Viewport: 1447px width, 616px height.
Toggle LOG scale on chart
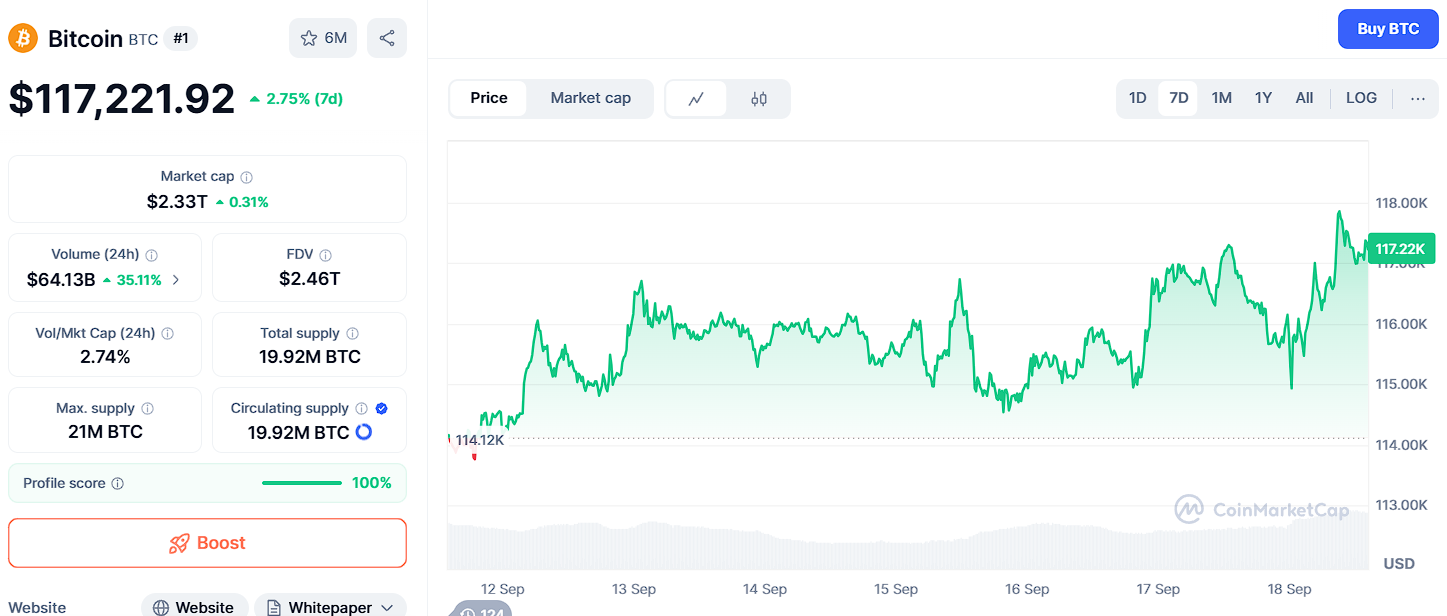tap(1361, 98)
